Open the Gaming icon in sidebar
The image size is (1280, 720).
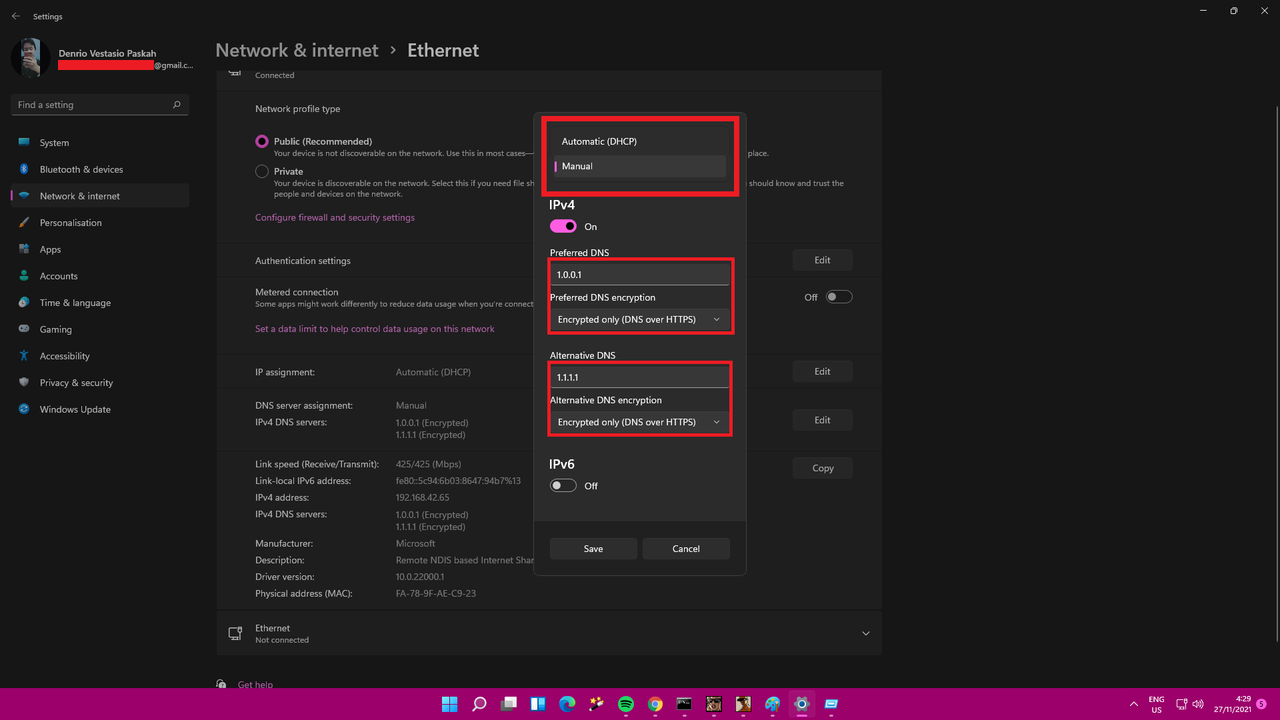tap(24, 329)
